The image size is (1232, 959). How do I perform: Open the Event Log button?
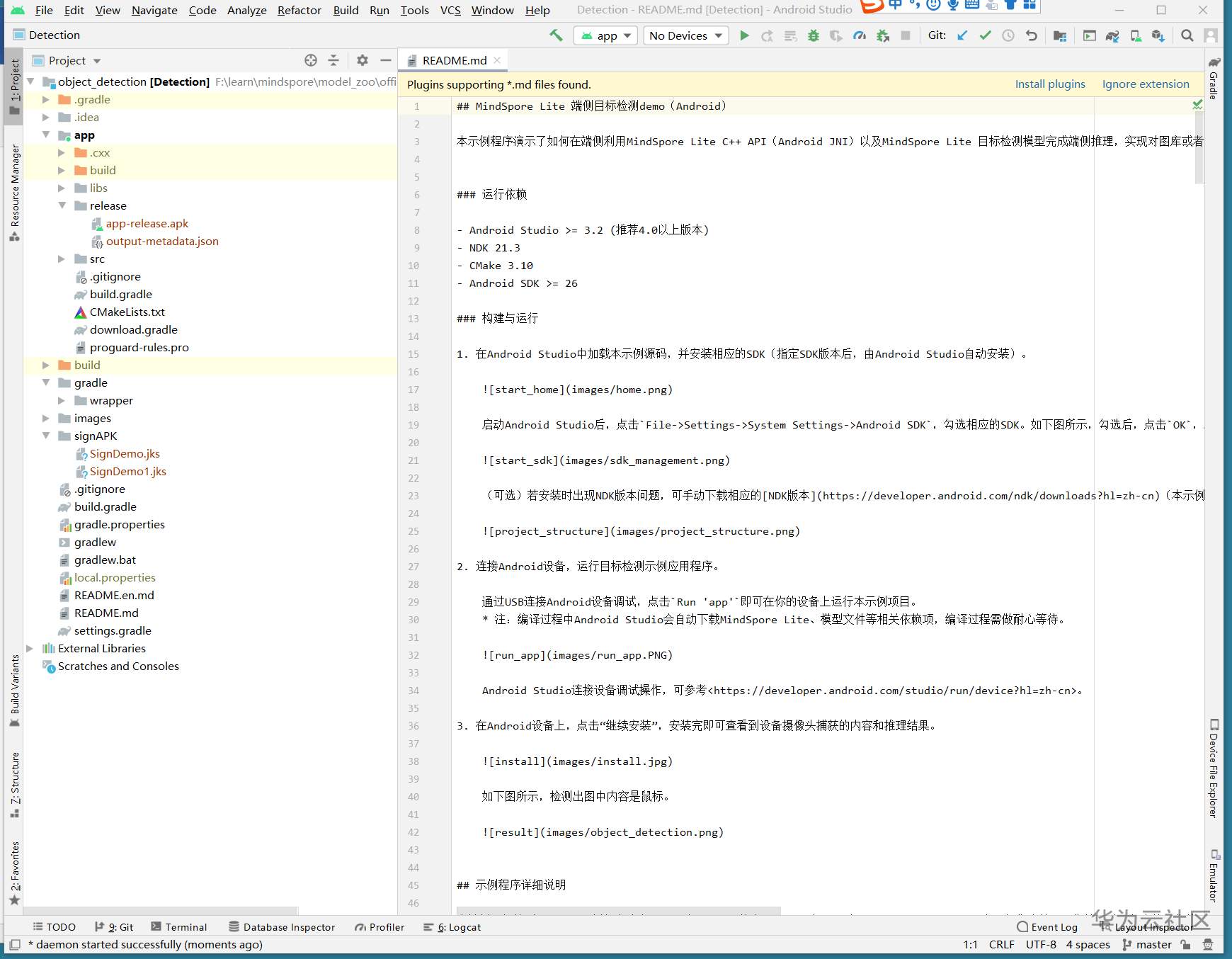click(1047, 927)
